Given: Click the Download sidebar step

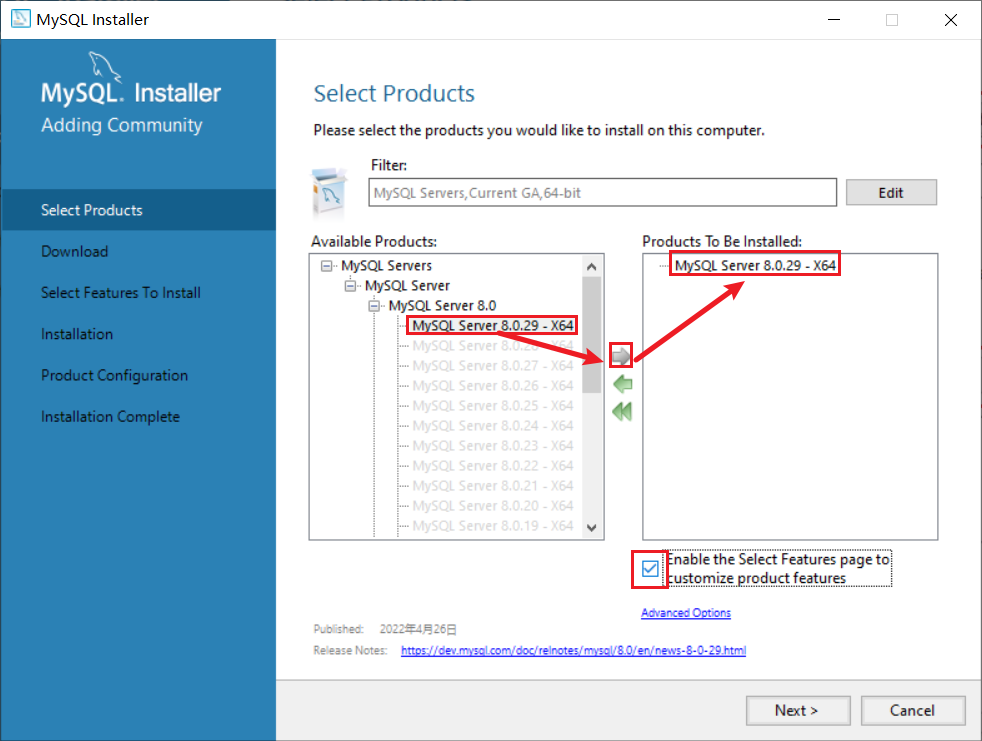Looking at the screenshot, I should (75, 251).
